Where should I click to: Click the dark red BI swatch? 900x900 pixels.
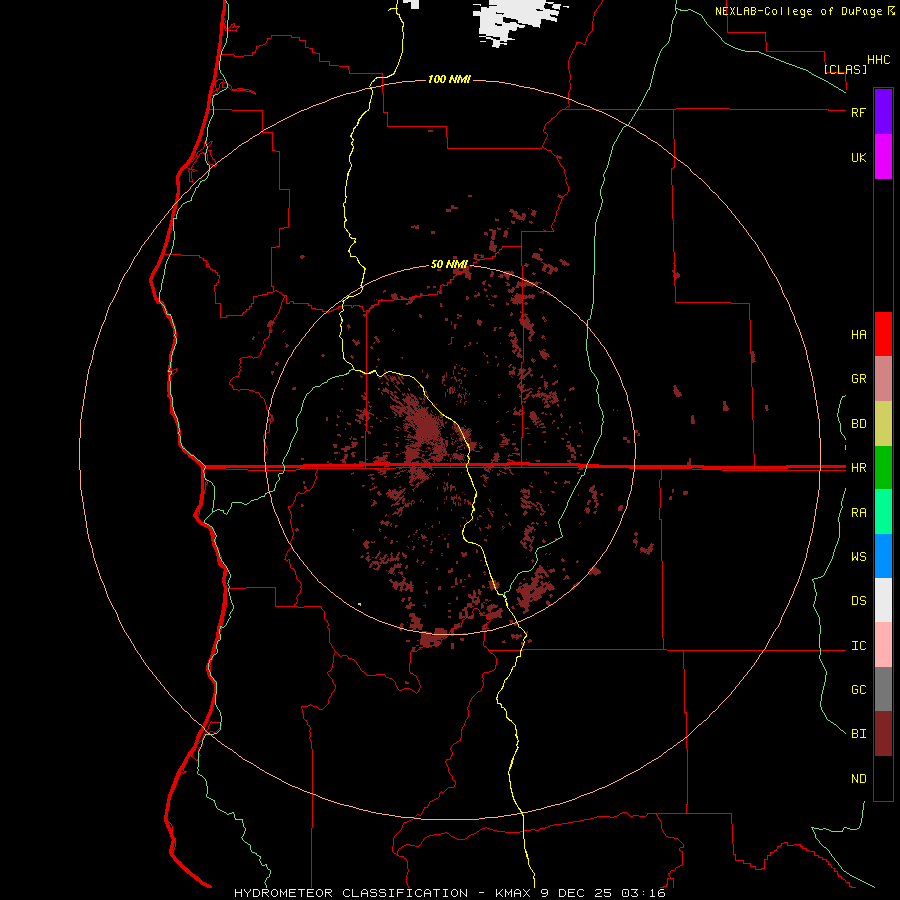click(883, 734)
